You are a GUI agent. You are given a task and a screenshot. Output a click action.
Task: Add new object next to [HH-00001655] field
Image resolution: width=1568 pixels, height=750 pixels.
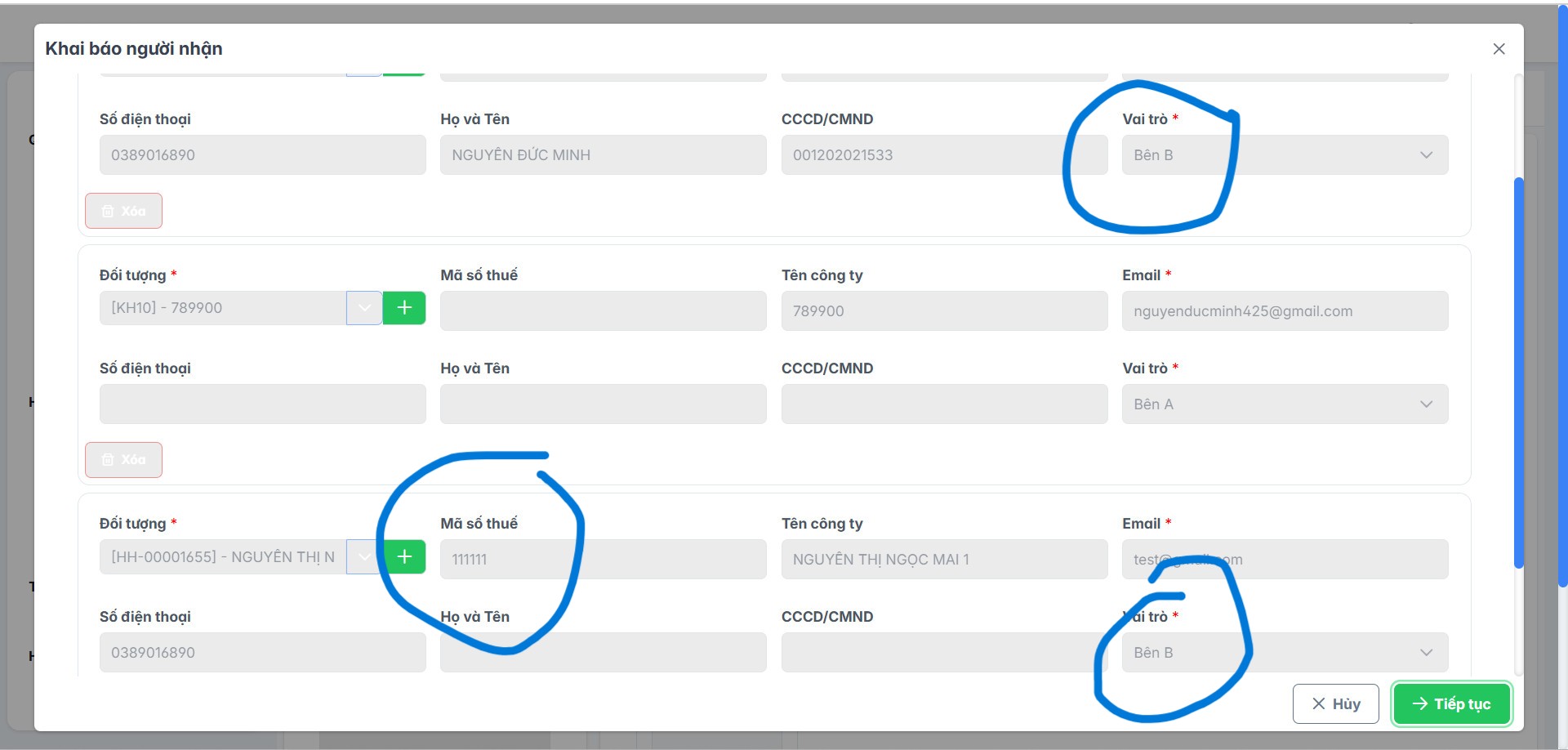coord(404,557)
